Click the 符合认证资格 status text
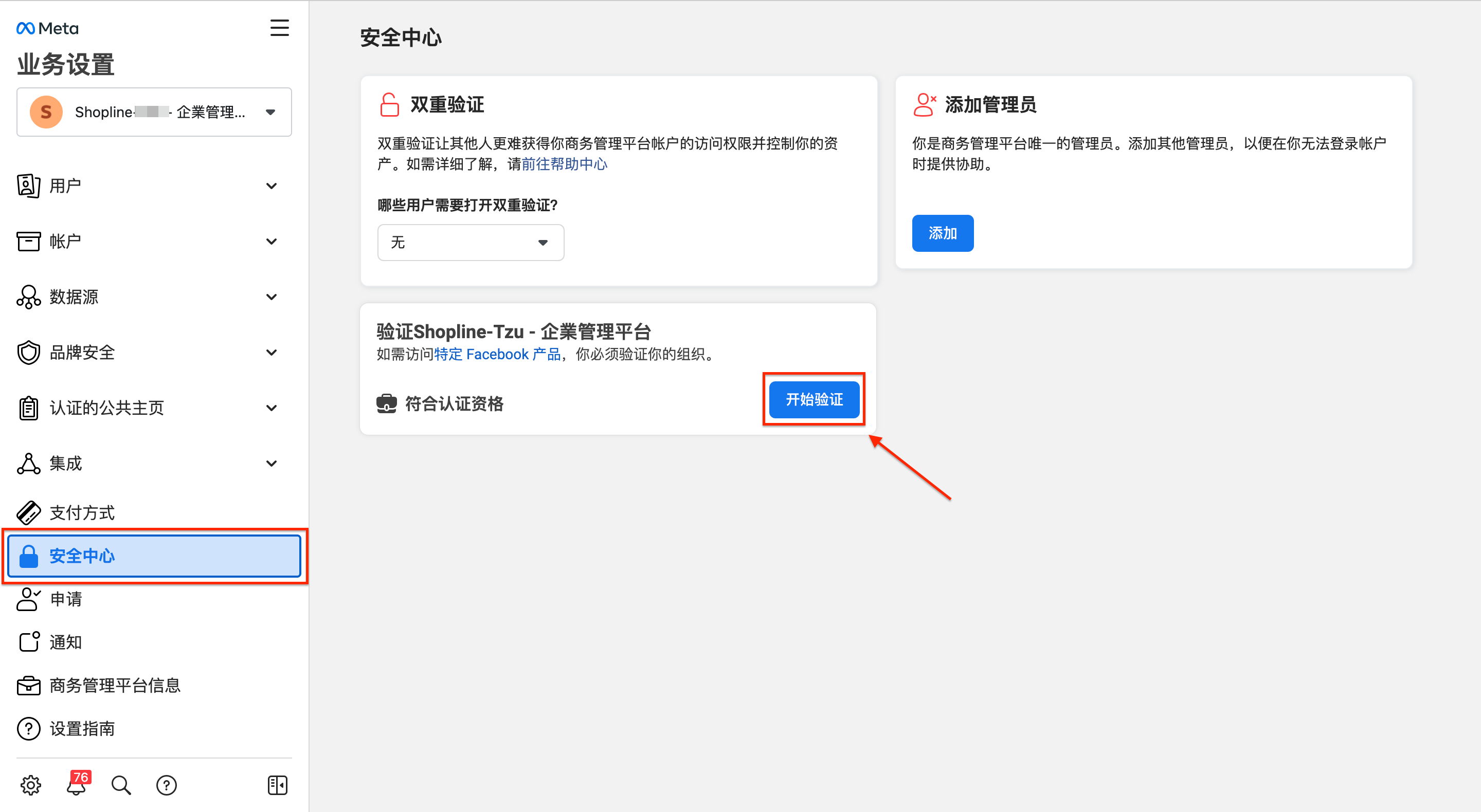Image resolution: width=1481 pixels, height=812 pixels. pyautogui.click(x=454, y=403)
